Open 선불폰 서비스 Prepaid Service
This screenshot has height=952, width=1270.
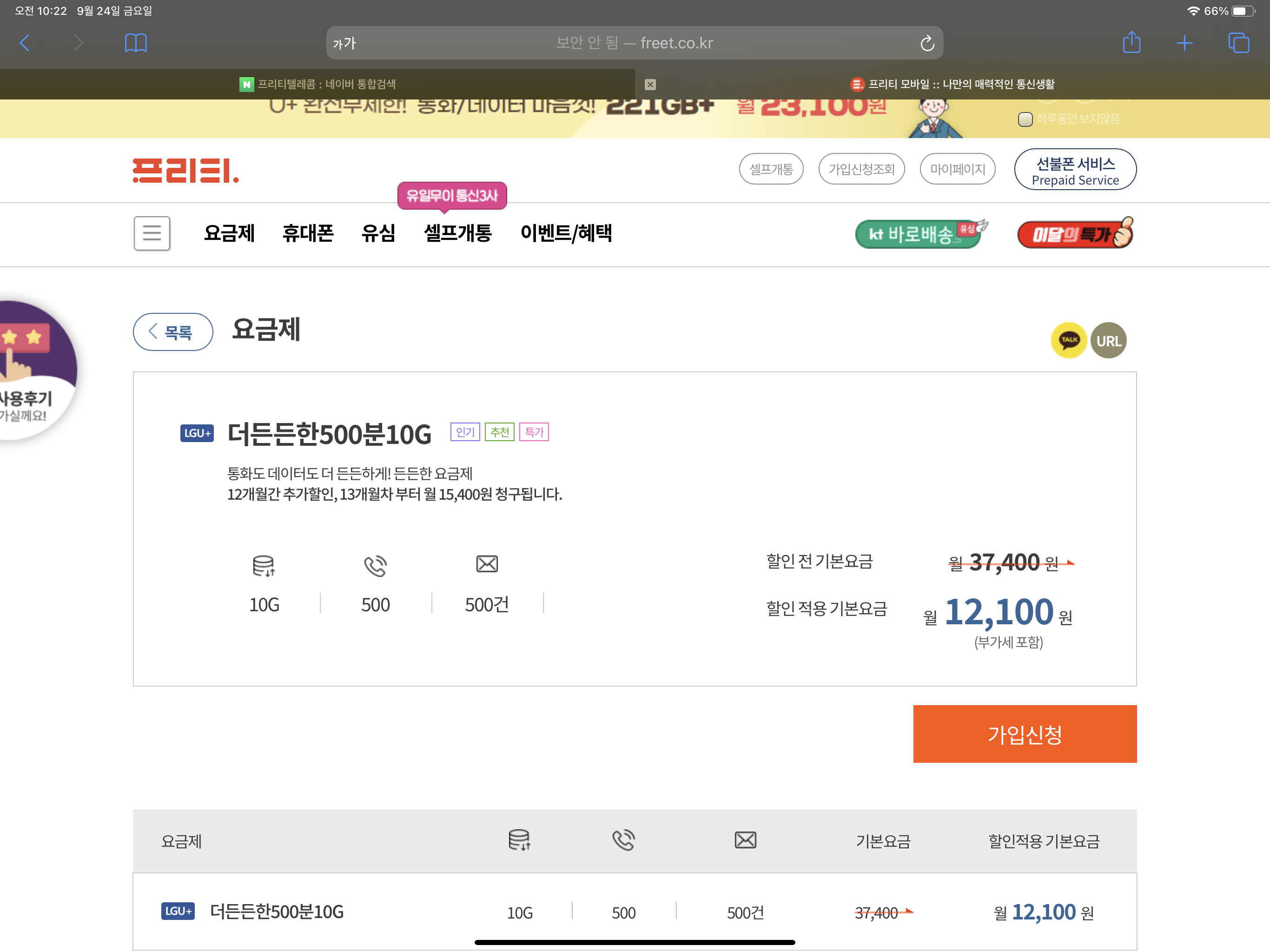[x=1075, y=169]
